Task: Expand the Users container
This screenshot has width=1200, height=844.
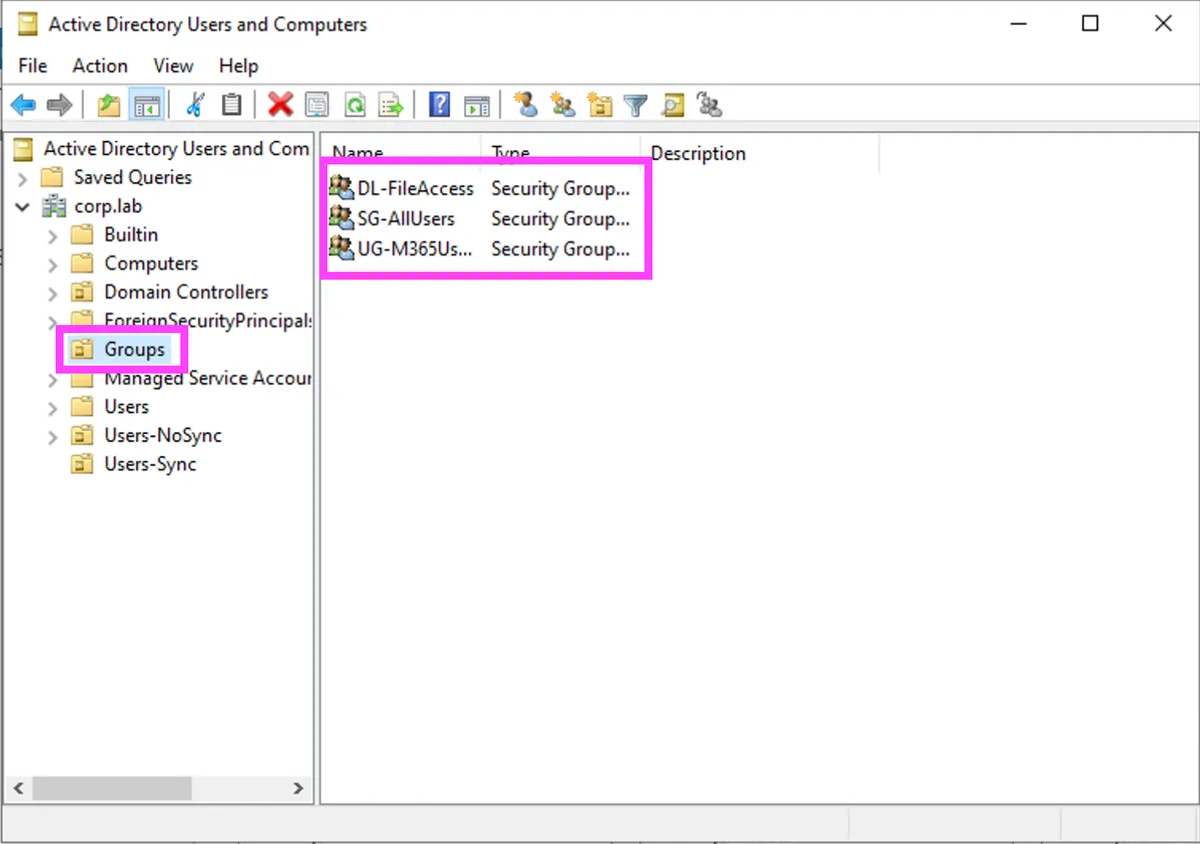Action: click(53, 408)
